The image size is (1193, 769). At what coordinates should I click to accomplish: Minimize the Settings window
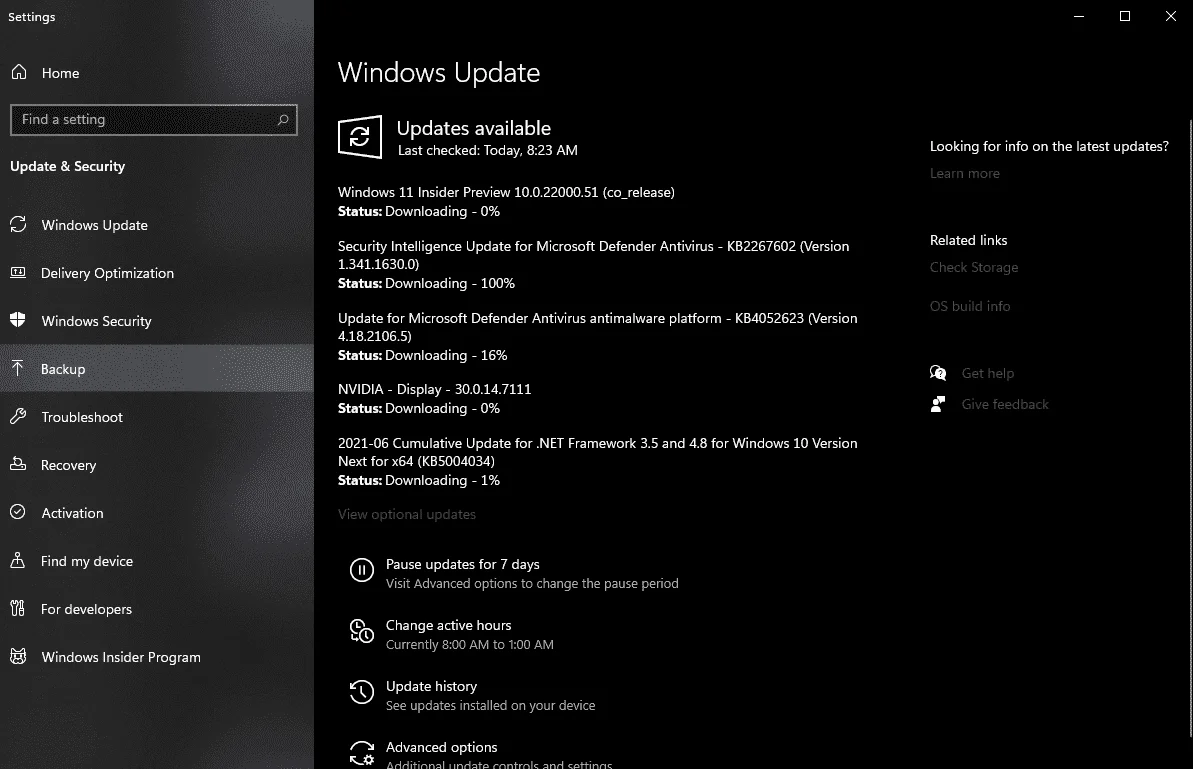[1078, 16]
